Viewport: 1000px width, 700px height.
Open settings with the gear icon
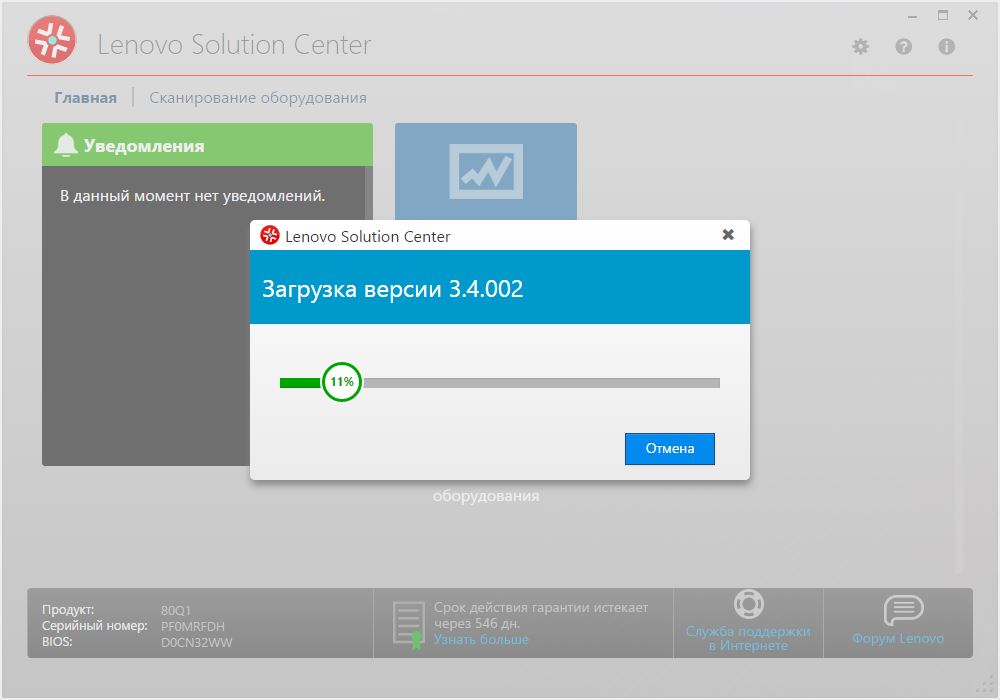pos(860,47)
